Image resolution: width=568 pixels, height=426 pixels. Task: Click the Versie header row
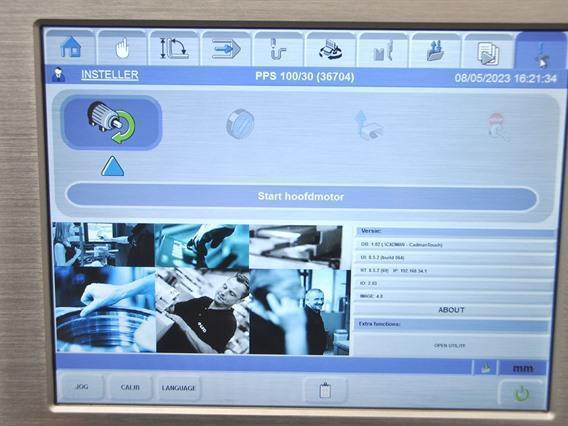pos(456,232)
